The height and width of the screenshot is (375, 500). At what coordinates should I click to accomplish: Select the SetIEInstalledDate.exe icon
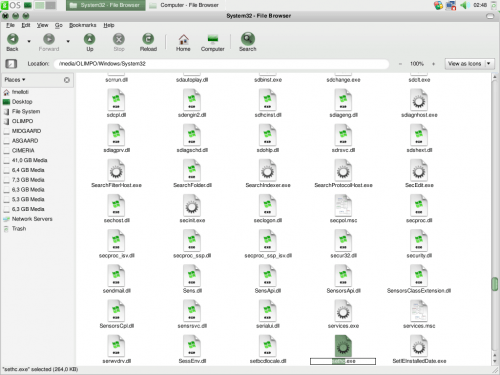[x=419, y=346]
